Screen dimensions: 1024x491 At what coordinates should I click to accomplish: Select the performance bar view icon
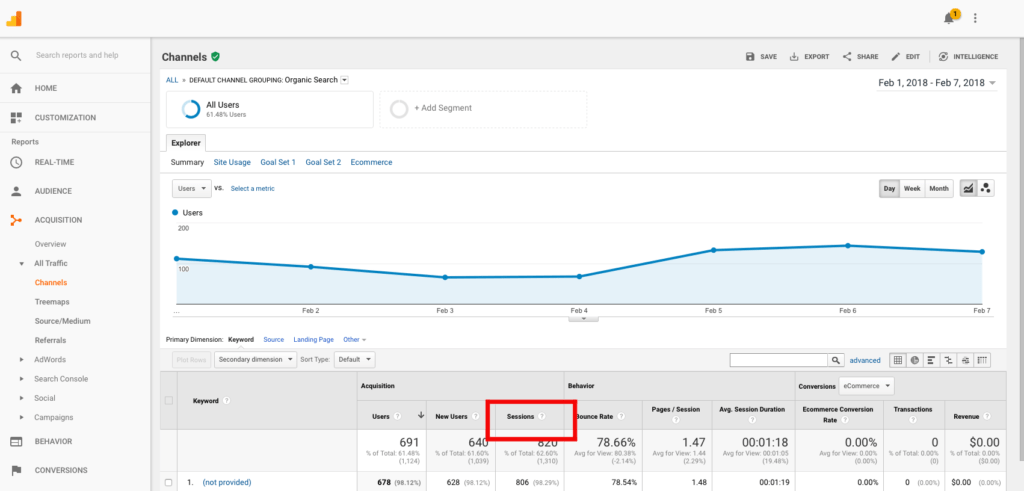click(931, 360)
